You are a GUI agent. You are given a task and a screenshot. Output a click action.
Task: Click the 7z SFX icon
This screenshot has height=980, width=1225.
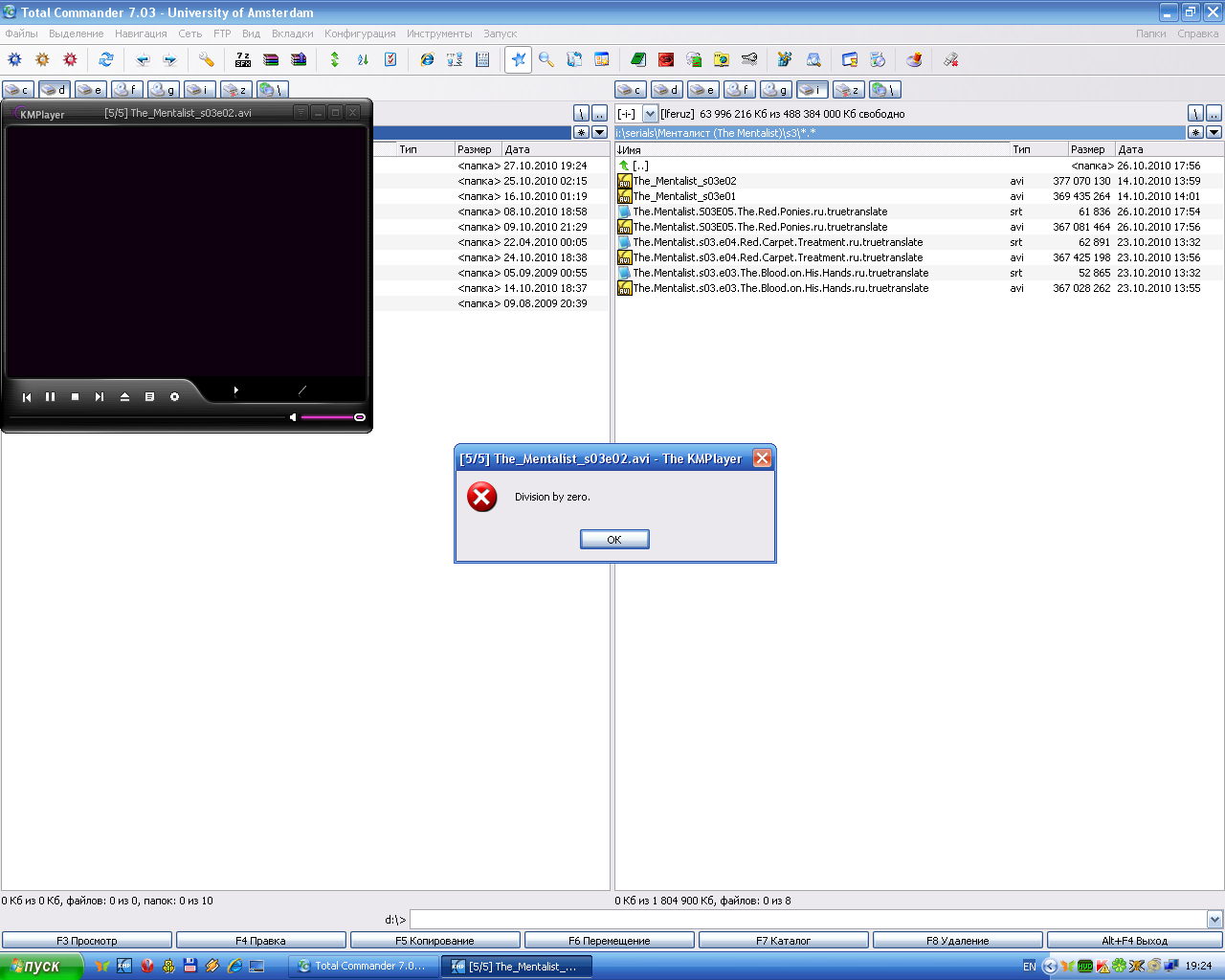click(x=243, y=59)
